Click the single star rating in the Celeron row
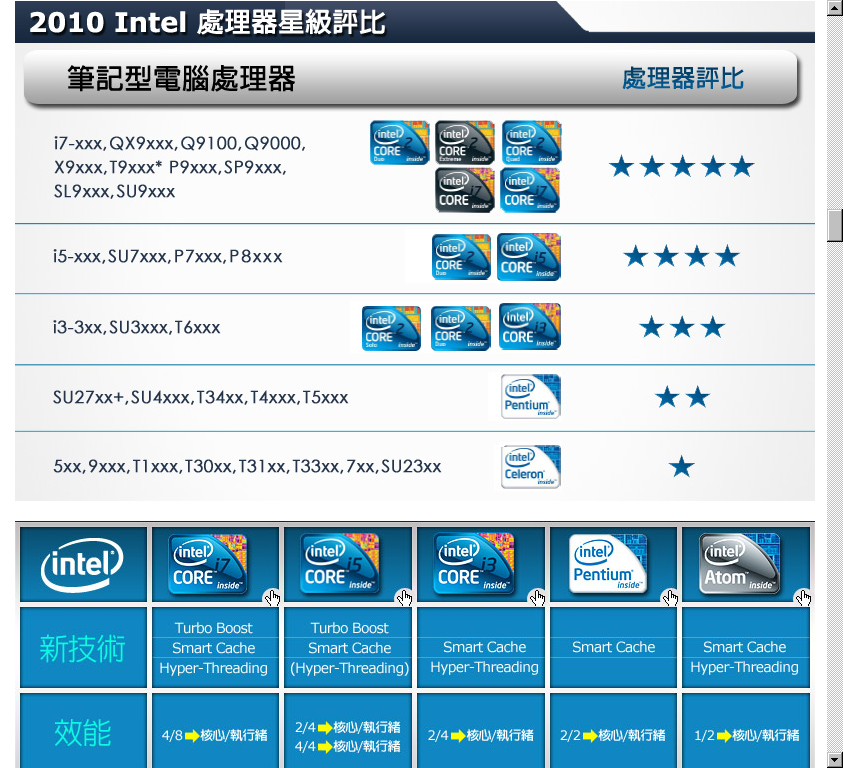843x768 pixels. pyautogui.click(x=682, y=467)
